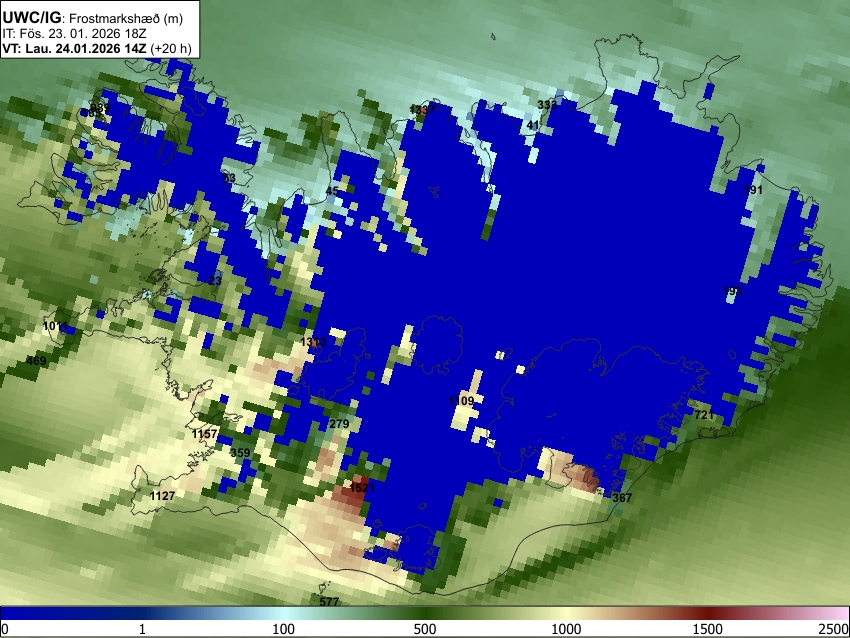Click the map value label 1127
The height and width of the screenshot is (638, 850).
[x=162, y=495]
